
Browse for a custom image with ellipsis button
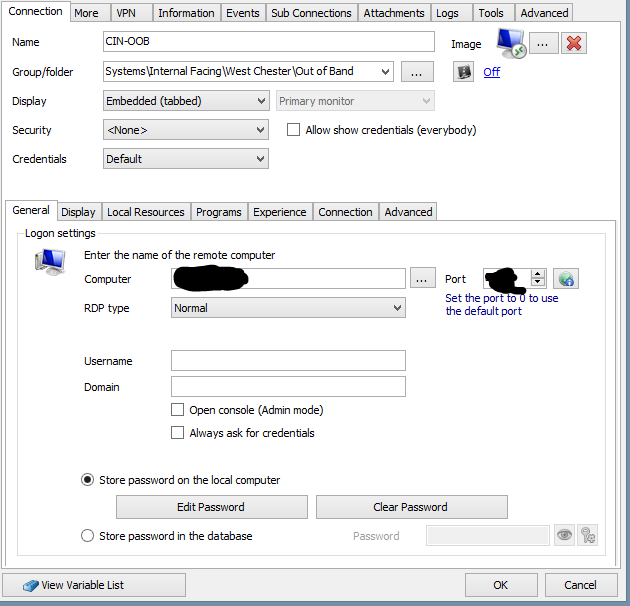[x=543, y=43]
